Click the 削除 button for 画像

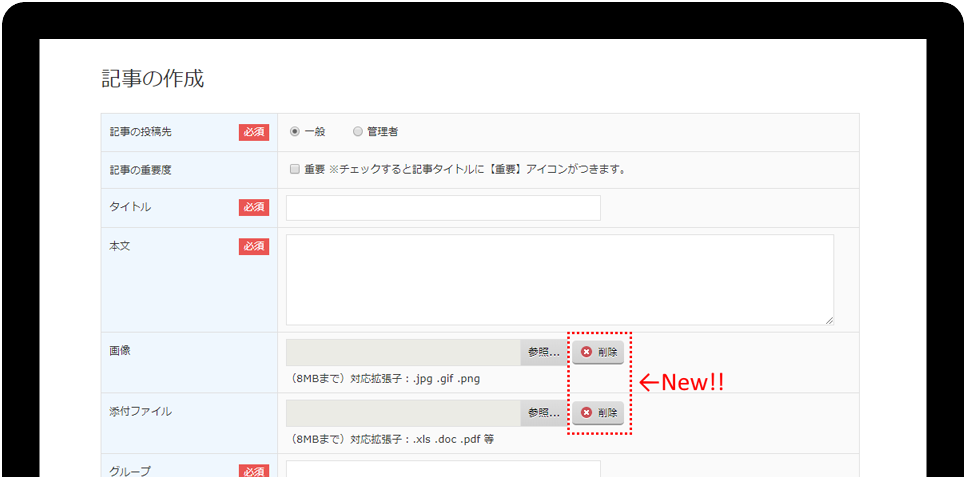coord(598,352)
